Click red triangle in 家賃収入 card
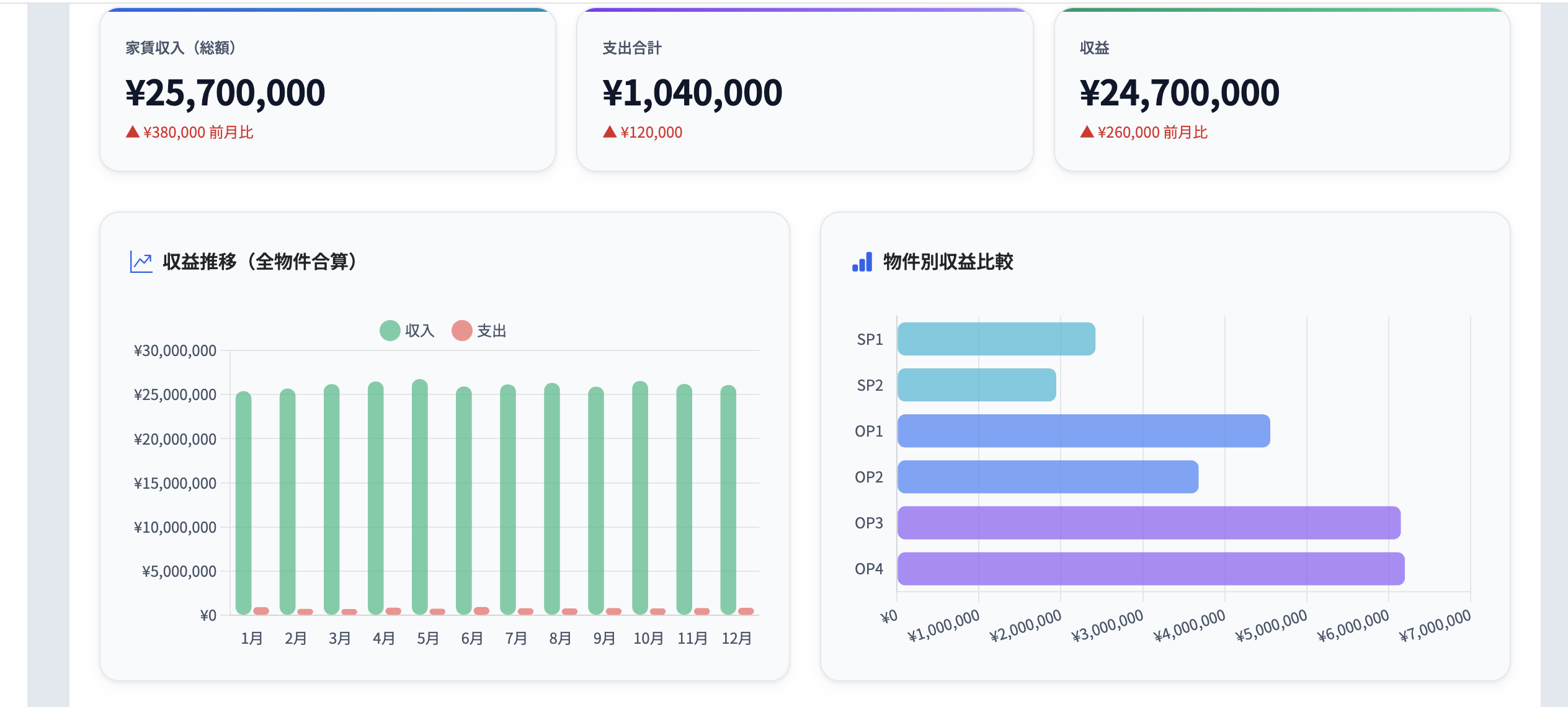Screen dimensions: 1568x707 click(132, 132)
